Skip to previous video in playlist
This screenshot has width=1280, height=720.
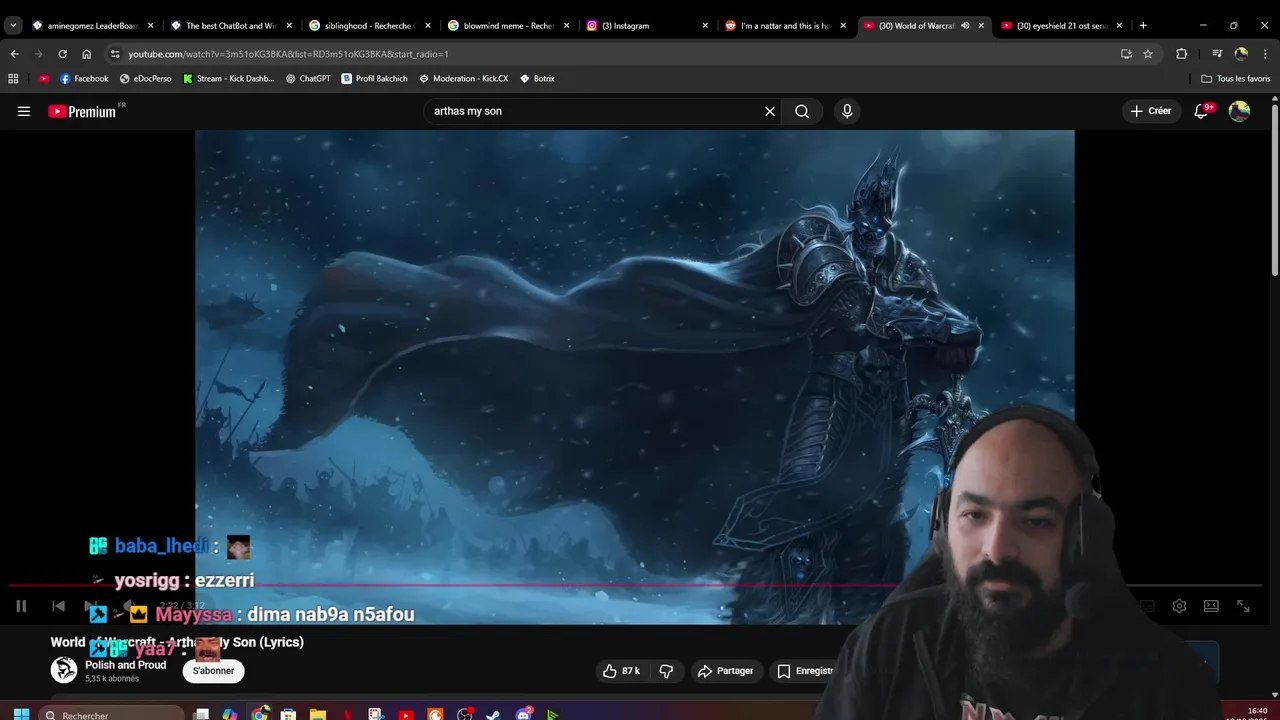(x=58, y=606)
